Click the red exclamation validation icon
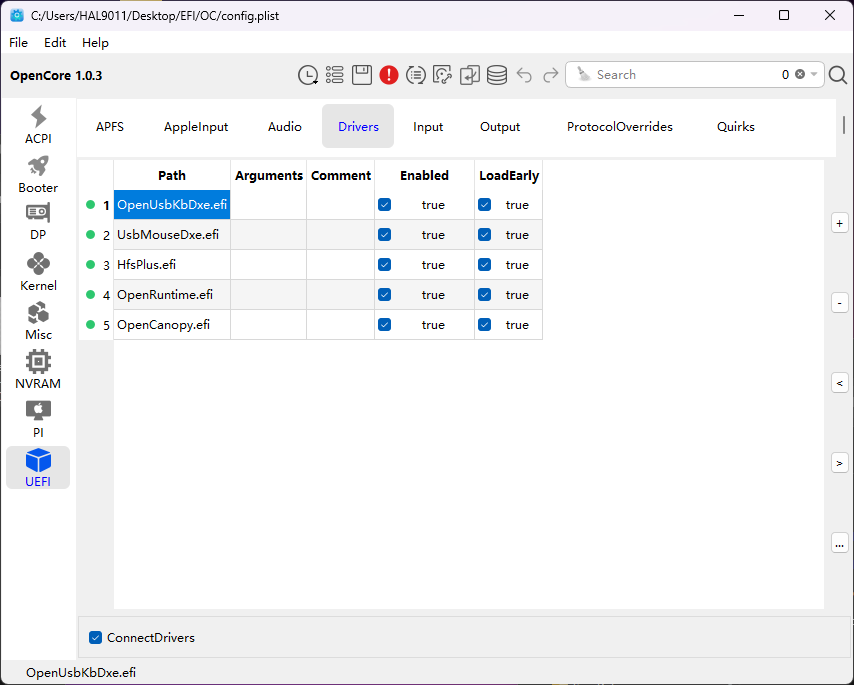 (389, 75)
